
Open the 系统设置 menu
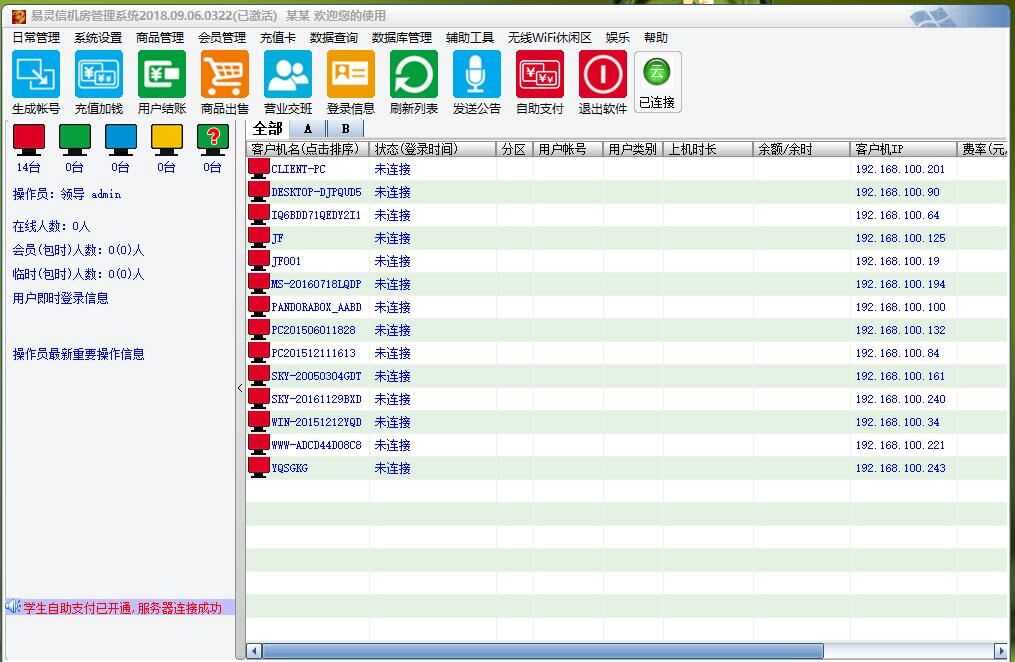pyautogui.click(x=98, y=38)
